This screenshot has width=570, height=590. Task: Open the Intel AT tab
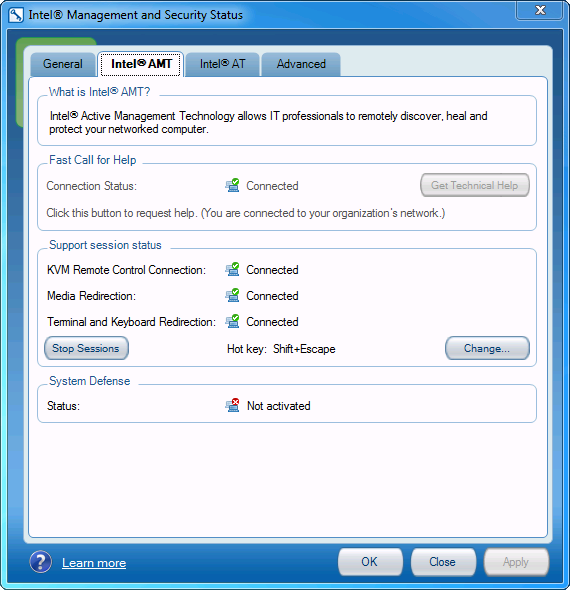[x=222, y=64]
